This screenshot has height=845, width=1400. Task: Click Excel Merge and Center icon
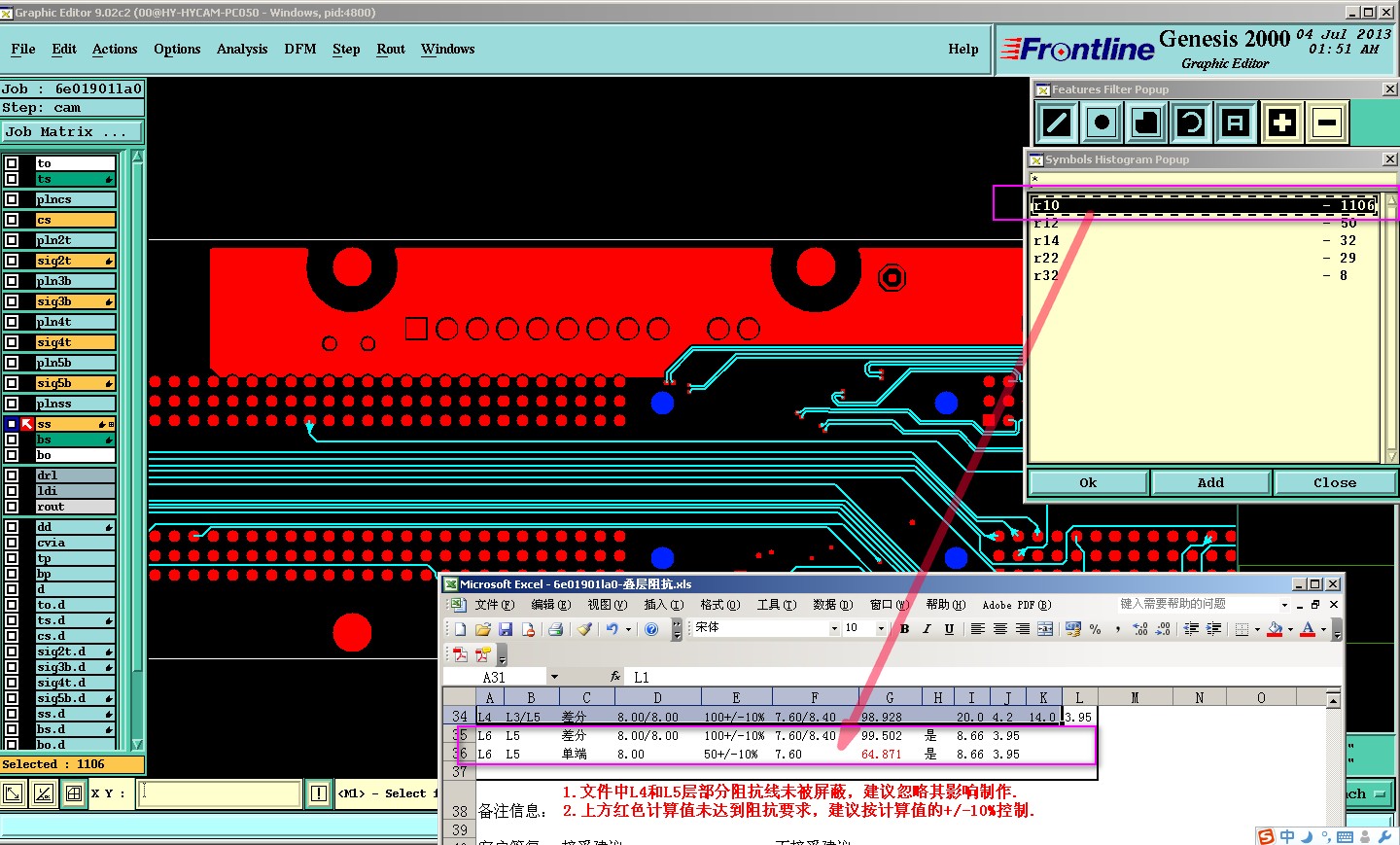(x=1045, y=629)
